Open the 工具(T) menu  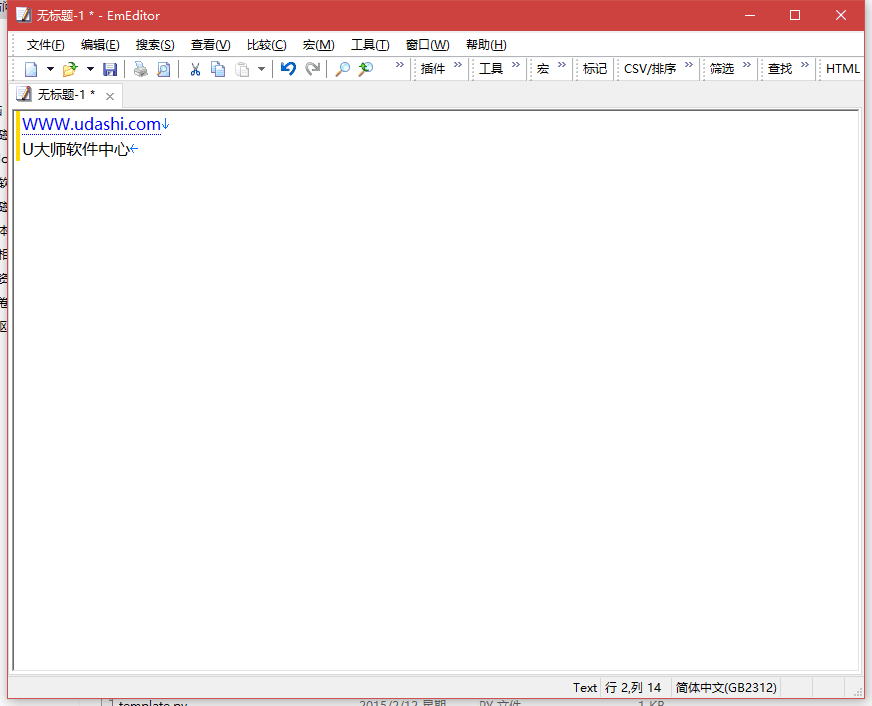pyautogui.click(x=366, y=44)
